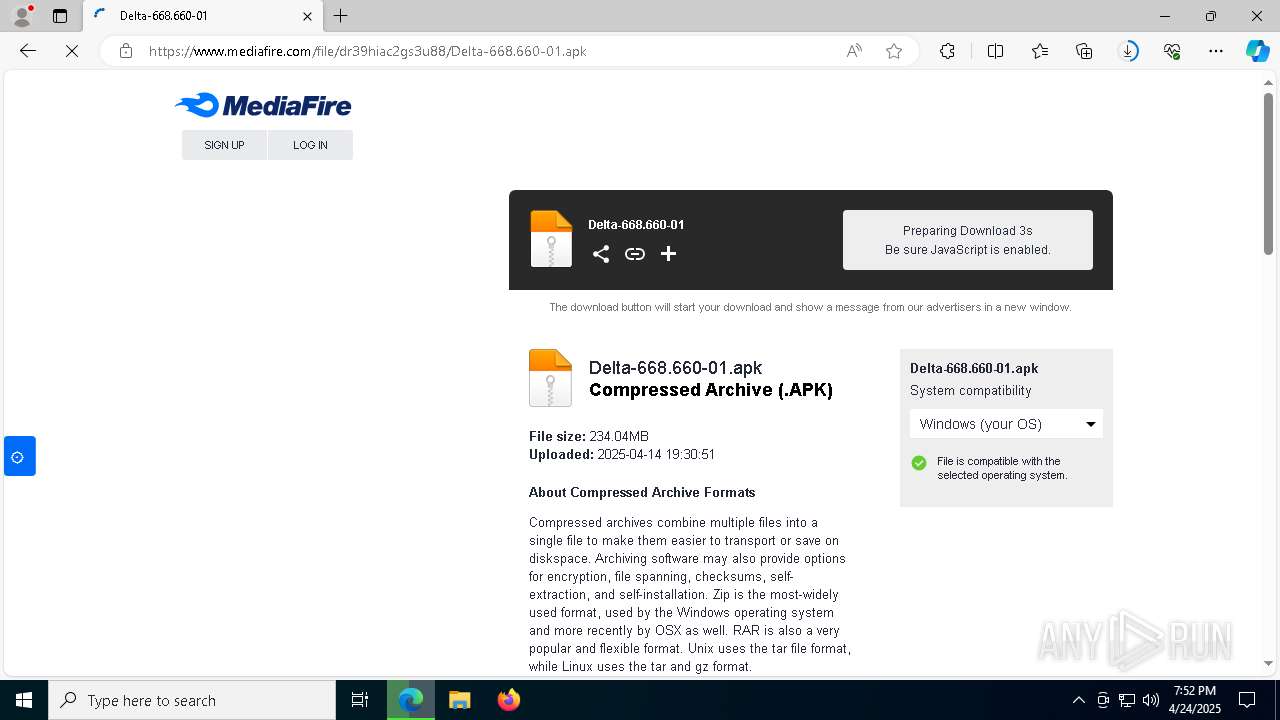The width and height of the screenshot is (1280, 720).
Task: Click the green compatibility checkmark icon
Action: pyautogui.click(x=918, y=463)
